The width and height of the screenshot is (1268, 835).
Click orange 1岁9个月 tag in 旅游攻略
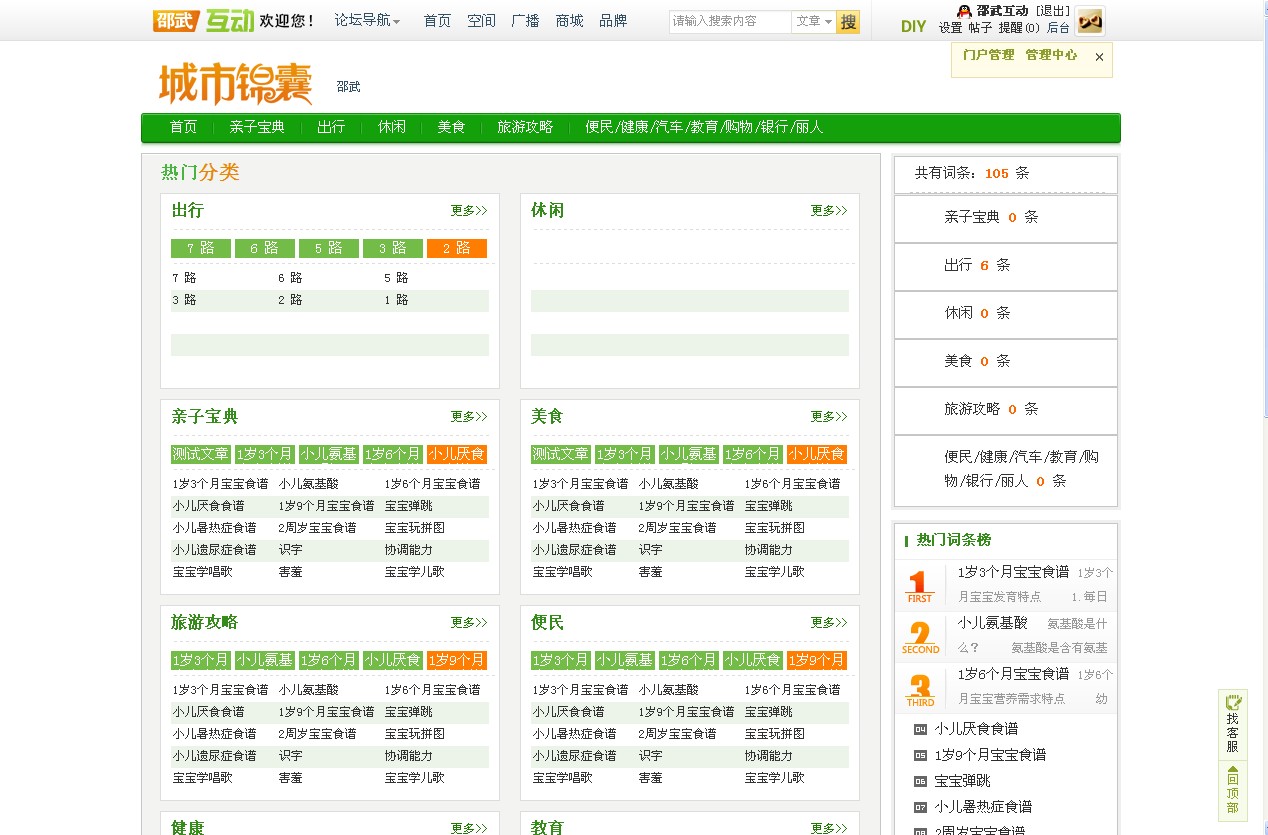(x=457, y=660)
